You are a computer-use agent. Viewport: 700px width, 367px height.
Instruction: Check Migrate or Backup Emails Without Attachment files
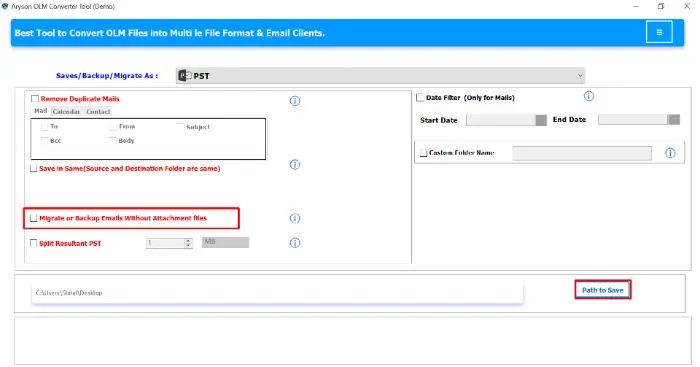33,218
